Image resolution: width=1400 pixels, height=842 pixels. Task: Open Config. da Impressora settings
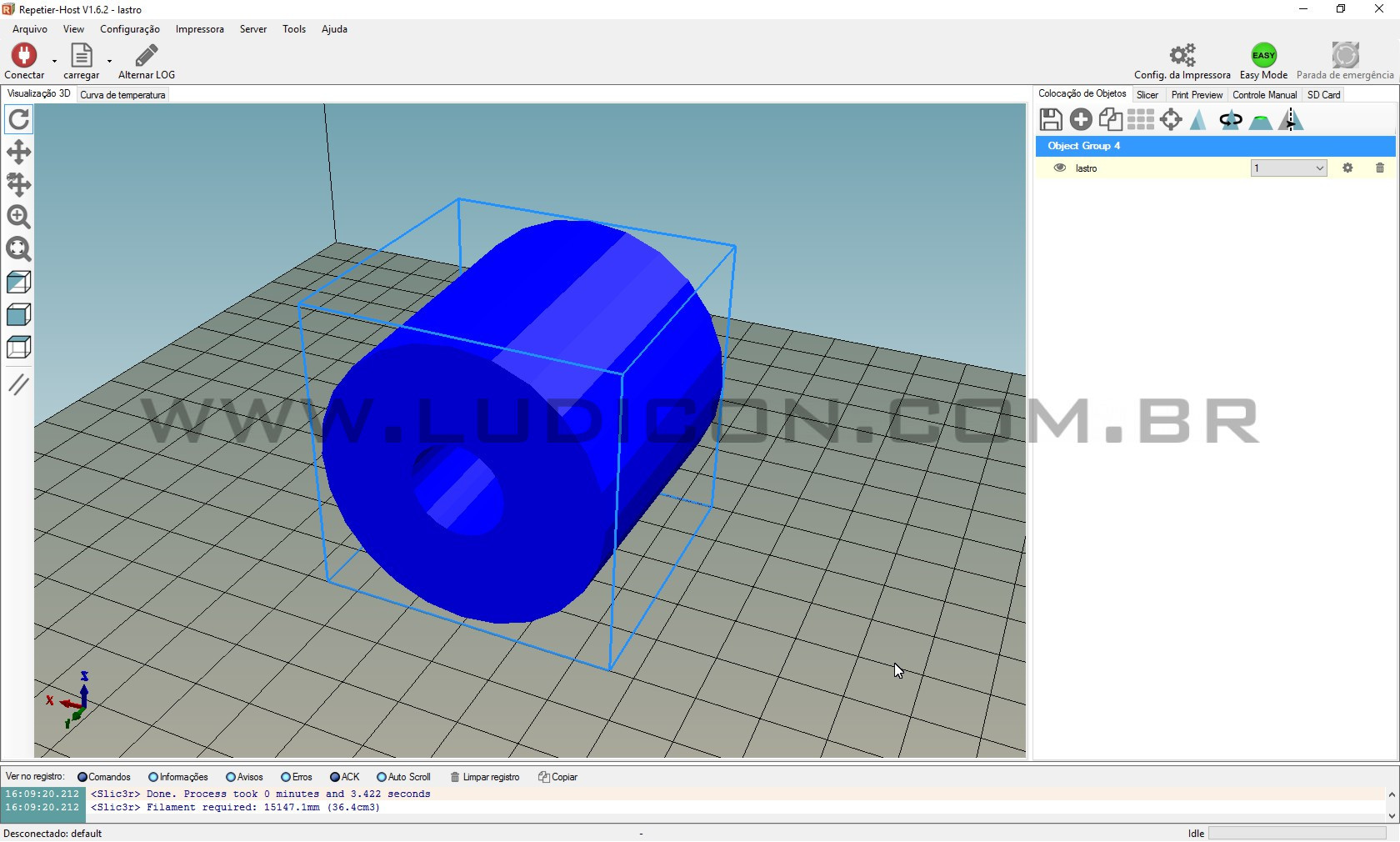coord(1182,62)
